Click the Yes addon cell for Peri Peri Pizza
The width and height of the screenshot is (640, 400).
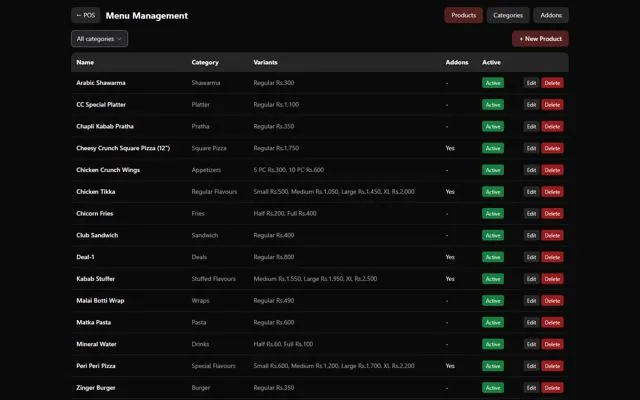coord(450,366)
